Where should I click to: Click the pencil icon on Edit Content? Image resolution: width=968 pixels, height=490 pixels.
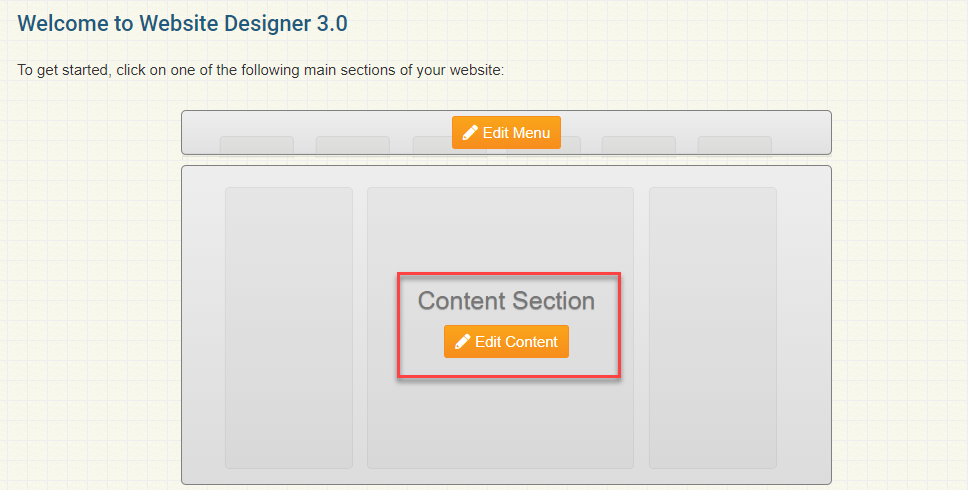[x=462, y=342]
